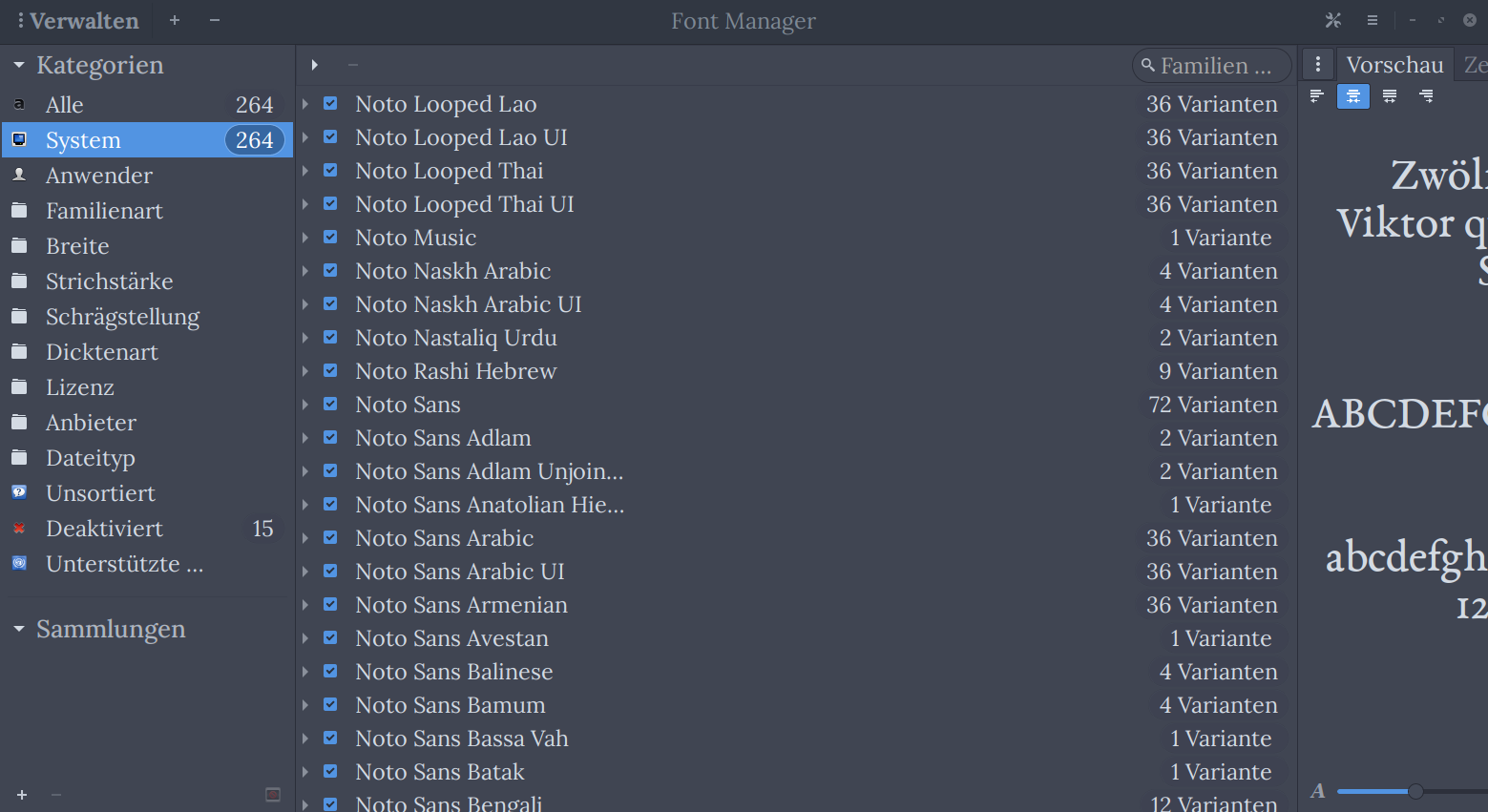
Task: Click the Anwender user icon
Action: pos(19,175)
